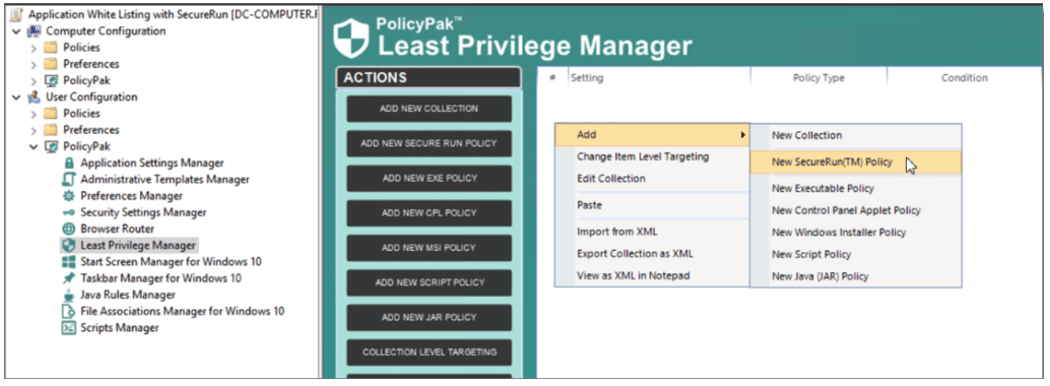This screenshot has width=1050, height=386.
Task: Click the Start Screen Manager Windows logo icon
Action: click(x=68, y=261)
